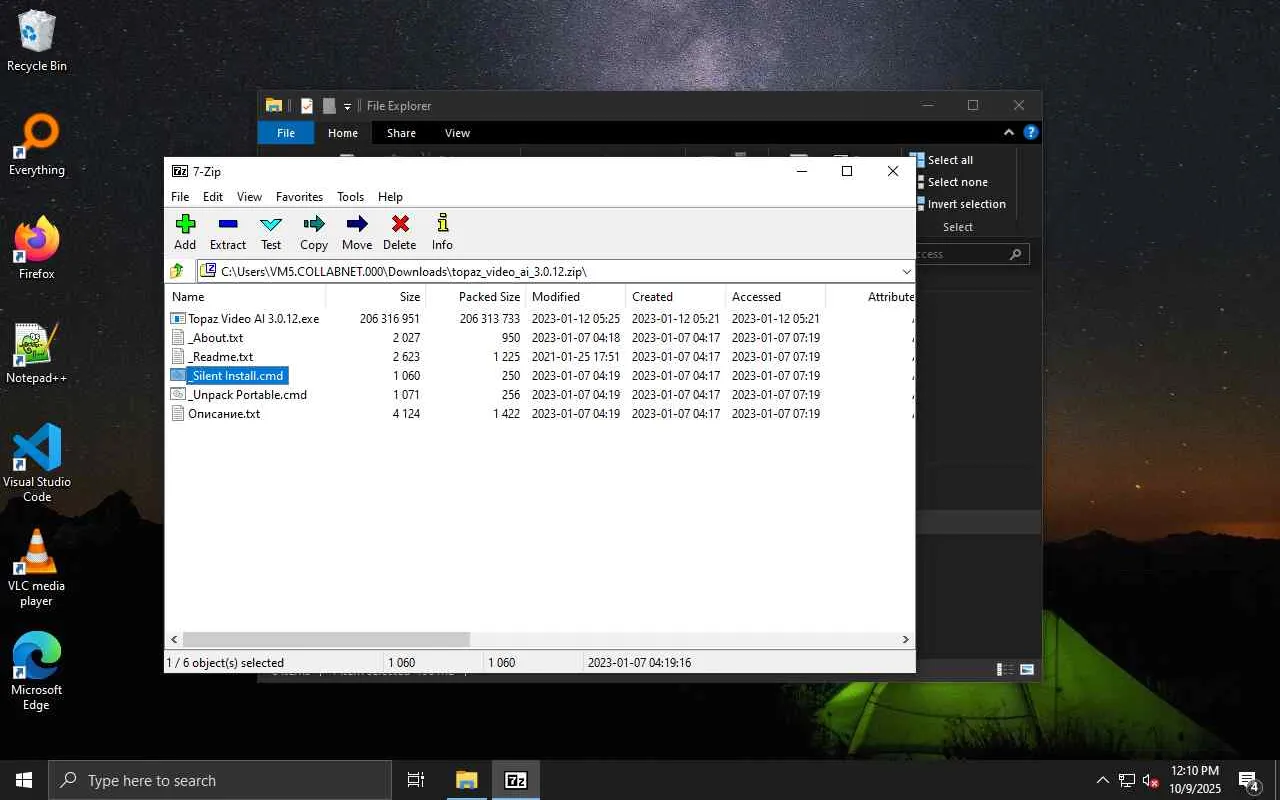The height and width of the screenshot is (800, 1280).
Task: Delete the selected item with the red X
Action: coord(400,232)
